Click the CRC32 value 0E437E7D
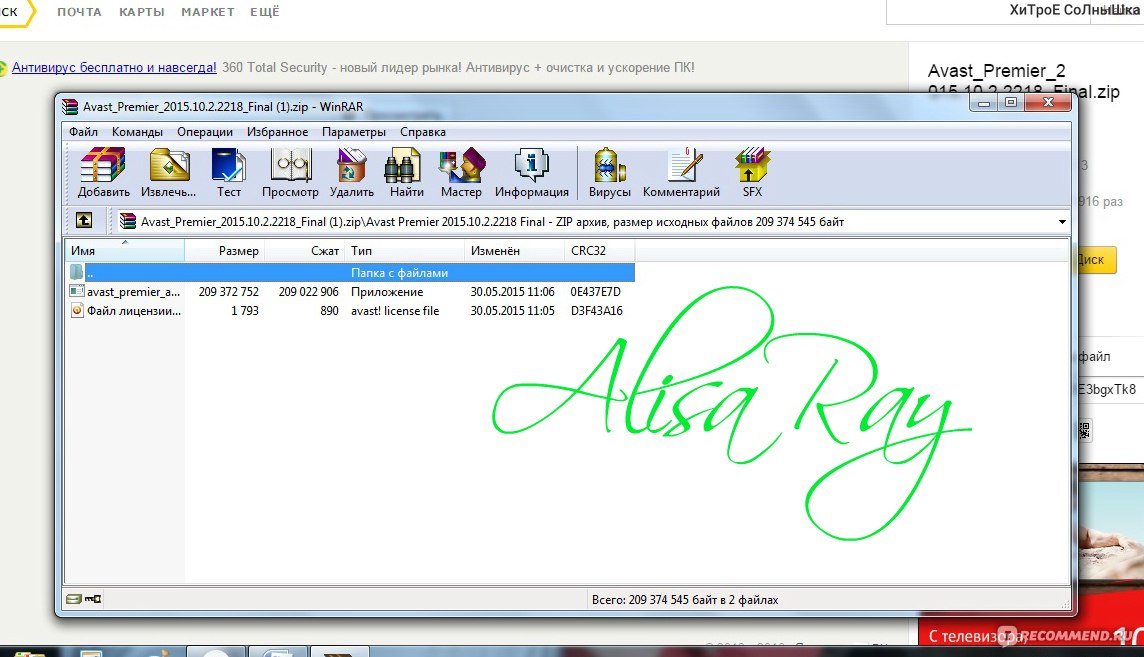1144x657 pixels. point(595,292)
